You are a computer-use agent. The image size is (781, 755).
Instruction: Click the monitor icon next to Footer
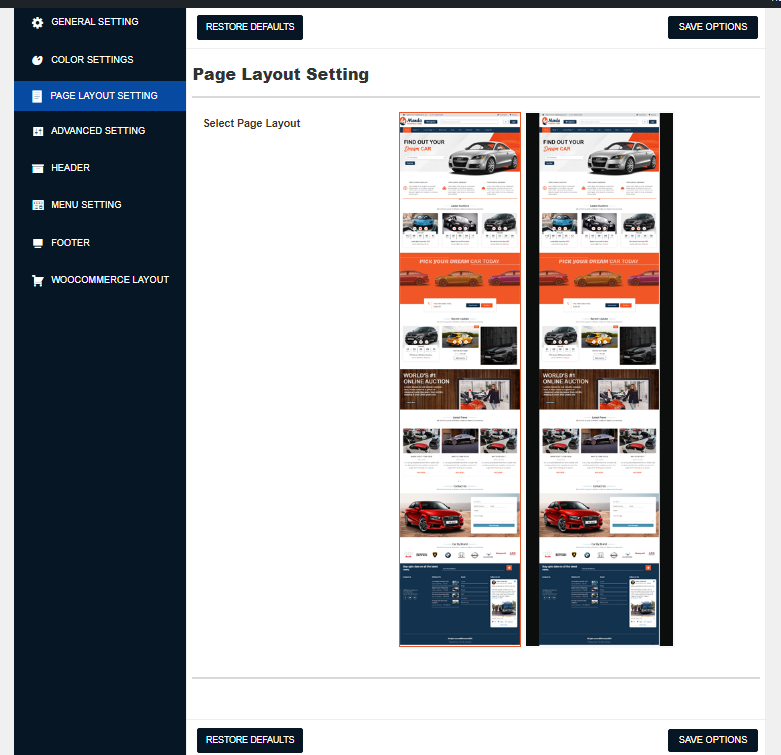(x=37, y=243)
